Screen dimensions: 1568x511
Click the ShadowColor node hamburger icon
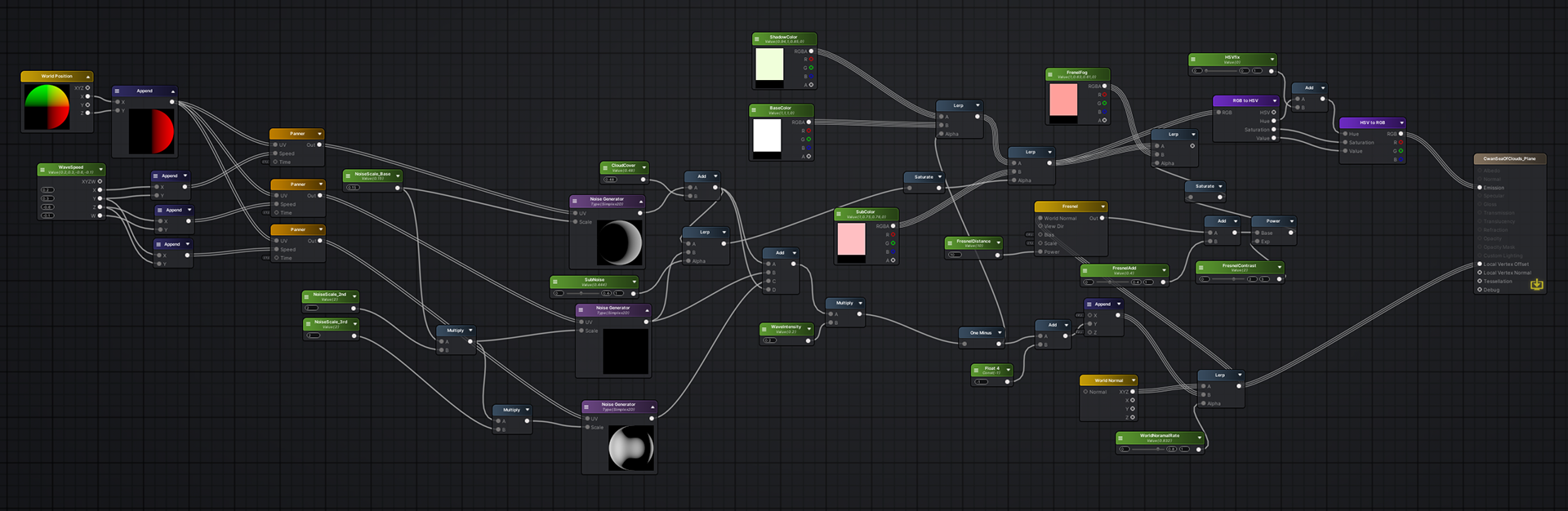[757, 38]
